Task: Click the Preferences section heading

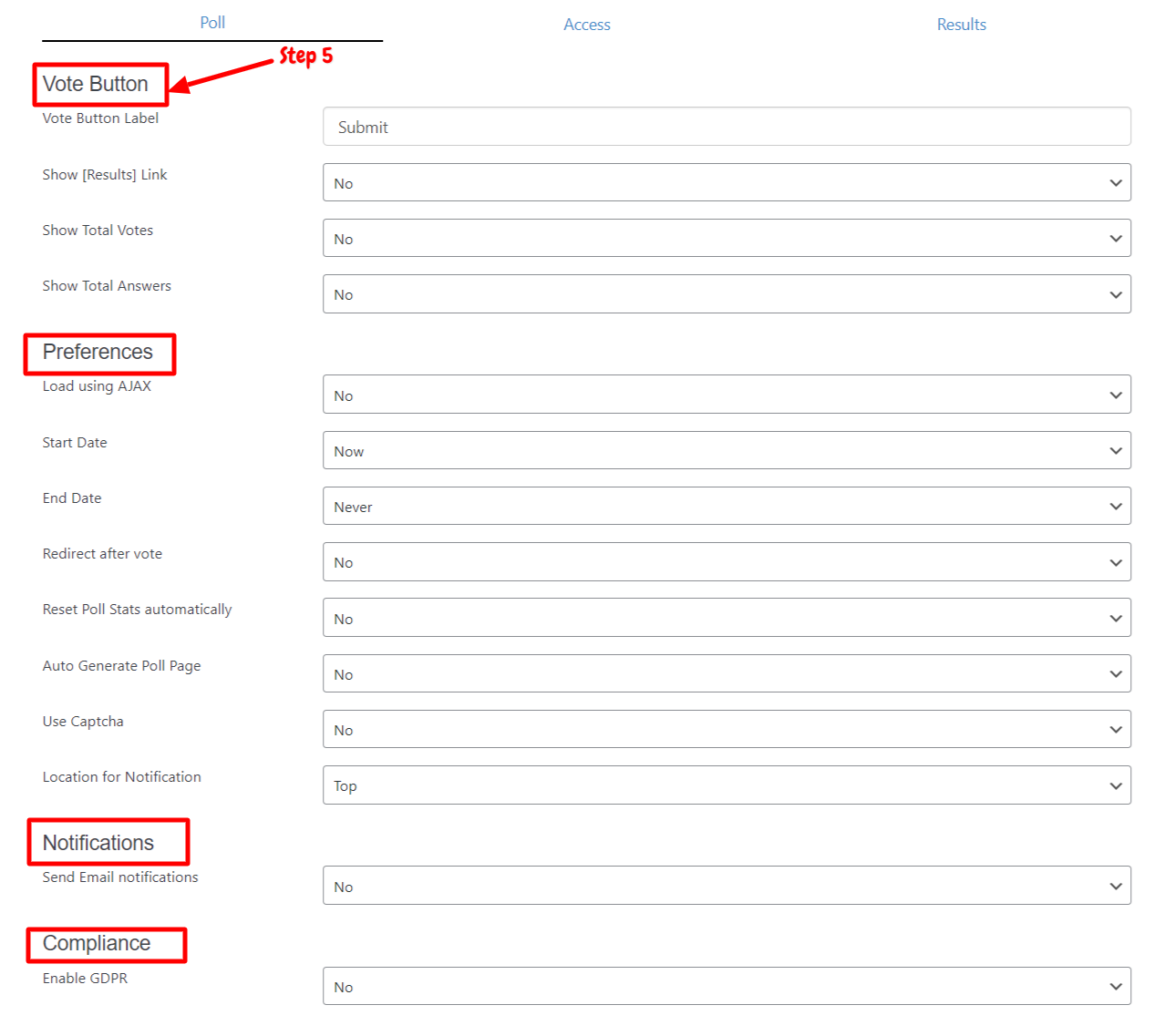Action: [98, 352]
